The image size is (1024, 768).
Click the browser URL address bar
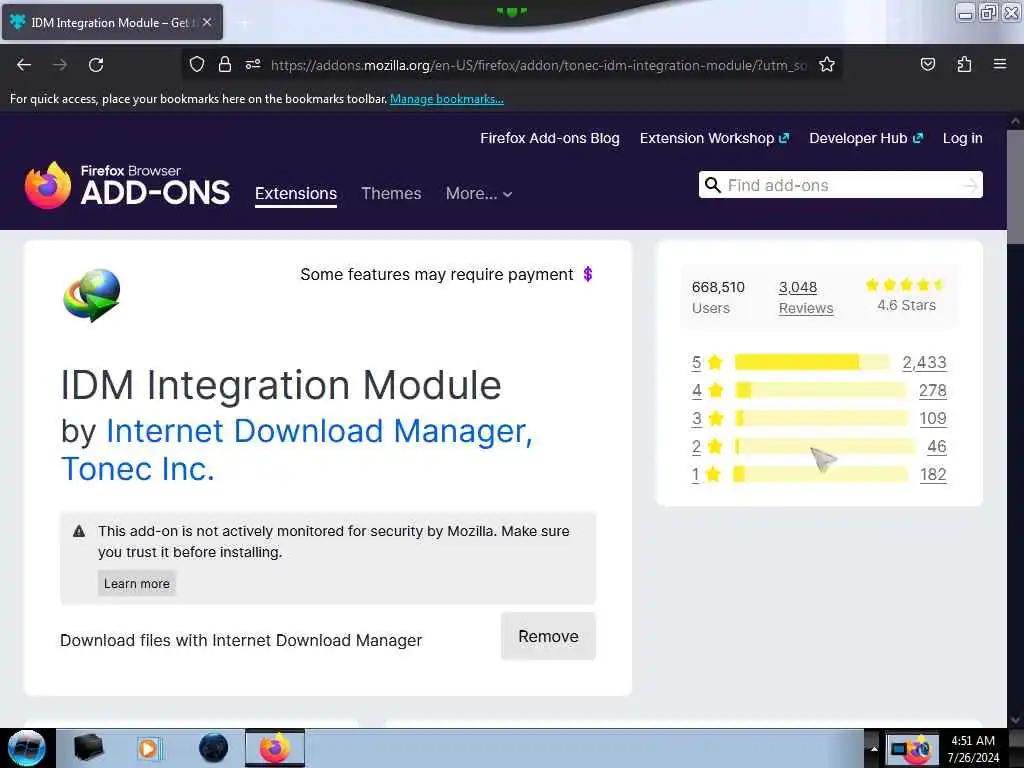539,65
